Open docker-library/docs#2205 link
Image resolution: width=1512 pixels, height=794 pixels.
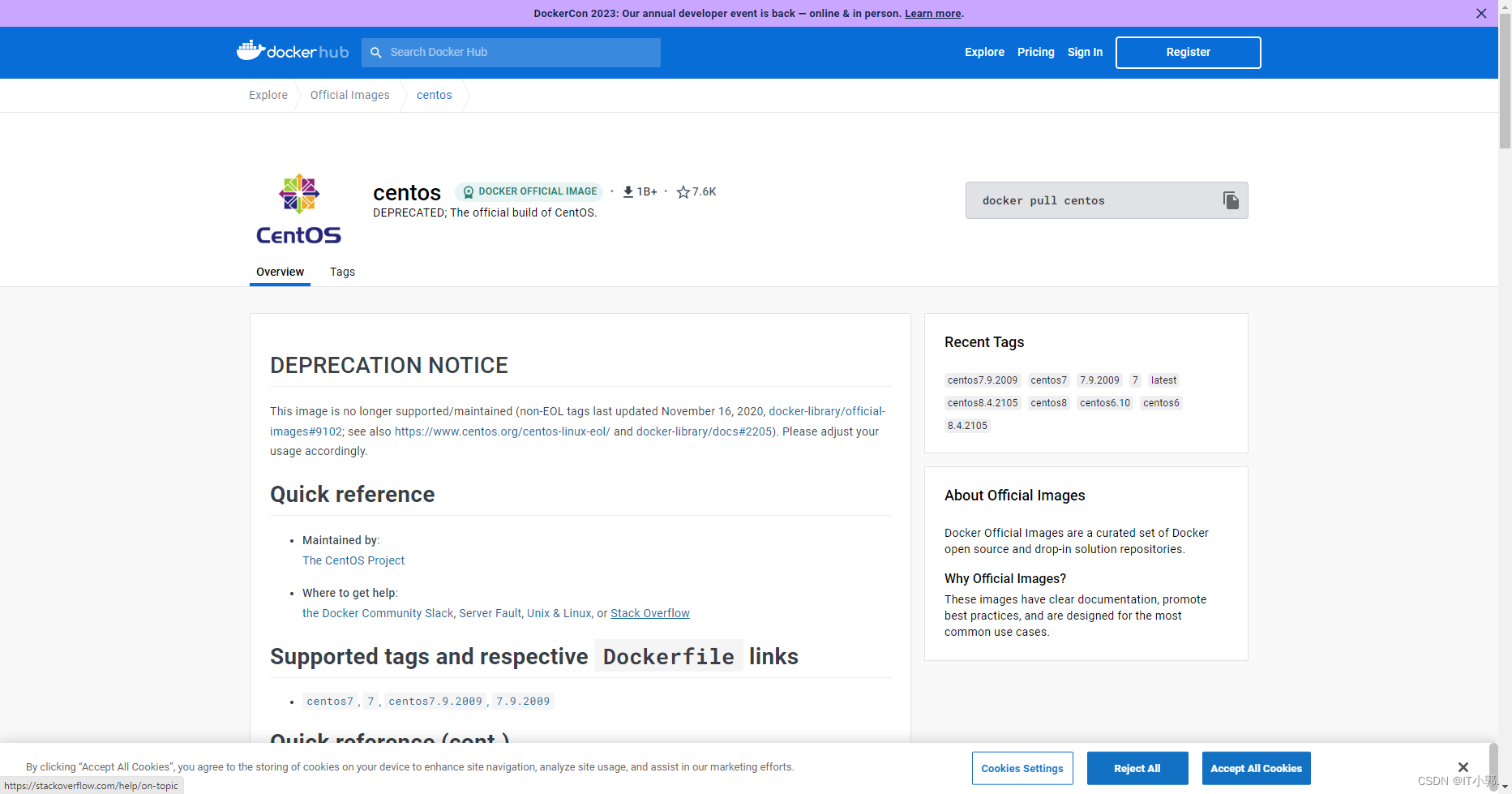704,431
